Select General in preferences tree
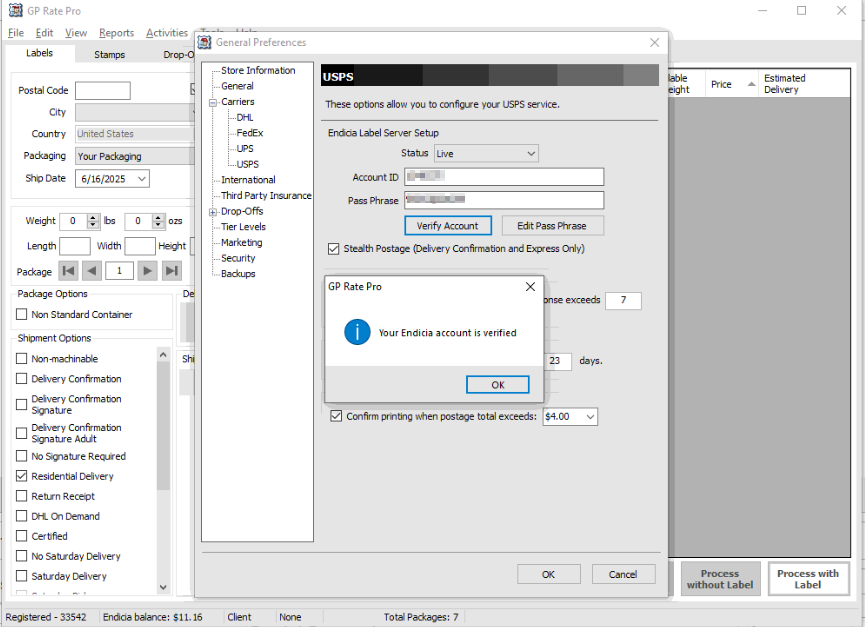The width and height of the screenshot is (865, 627). tap(237, 86)
